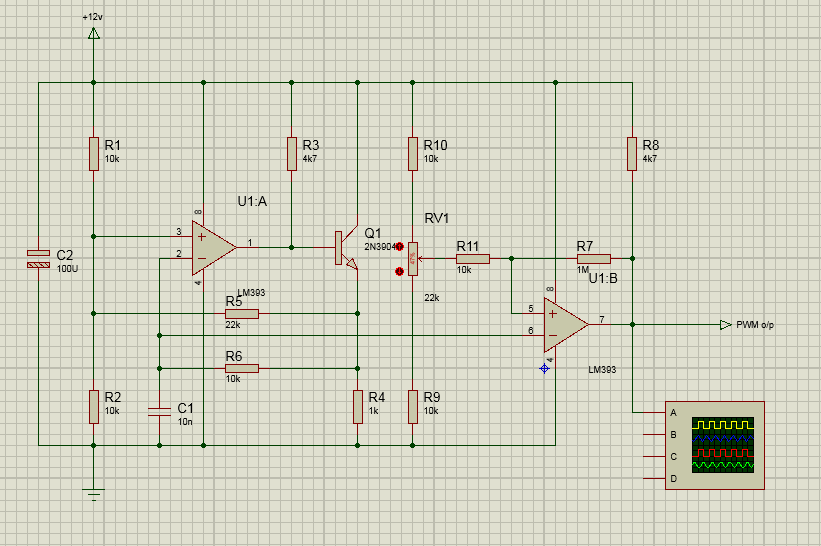Click the PWM o/p output terminal
Viewport: 821px width, 546px height.
[726, 325]
